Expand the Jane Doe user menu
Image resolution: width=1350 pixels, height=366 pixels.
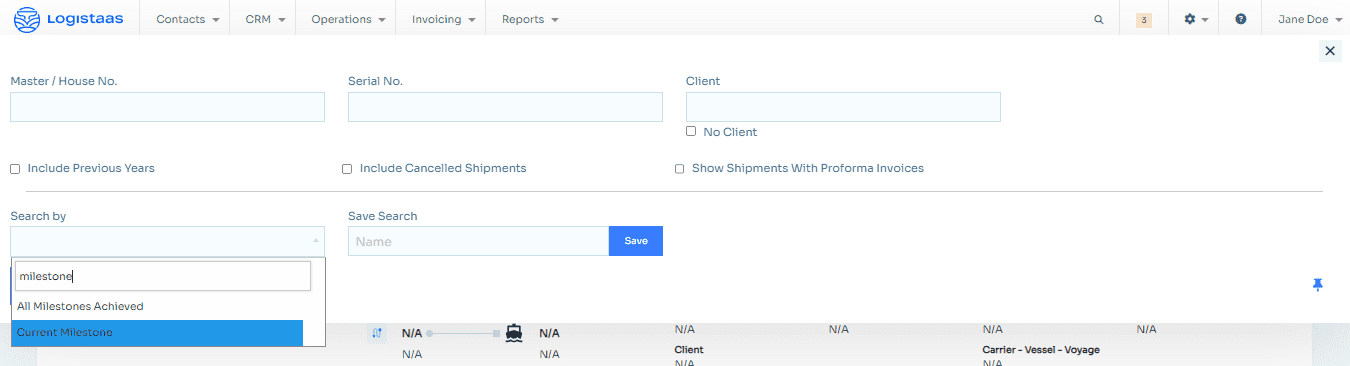point(1310,19)
